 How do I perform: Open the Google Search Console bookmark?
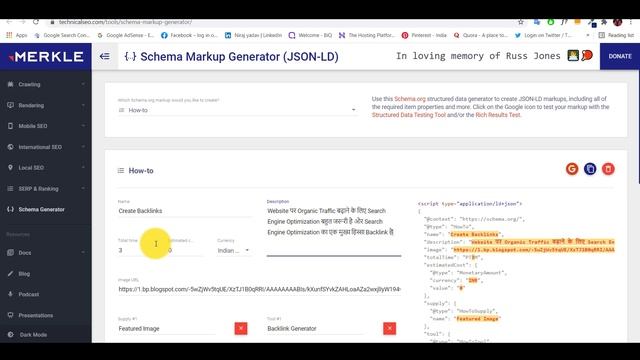coord(62,36)
